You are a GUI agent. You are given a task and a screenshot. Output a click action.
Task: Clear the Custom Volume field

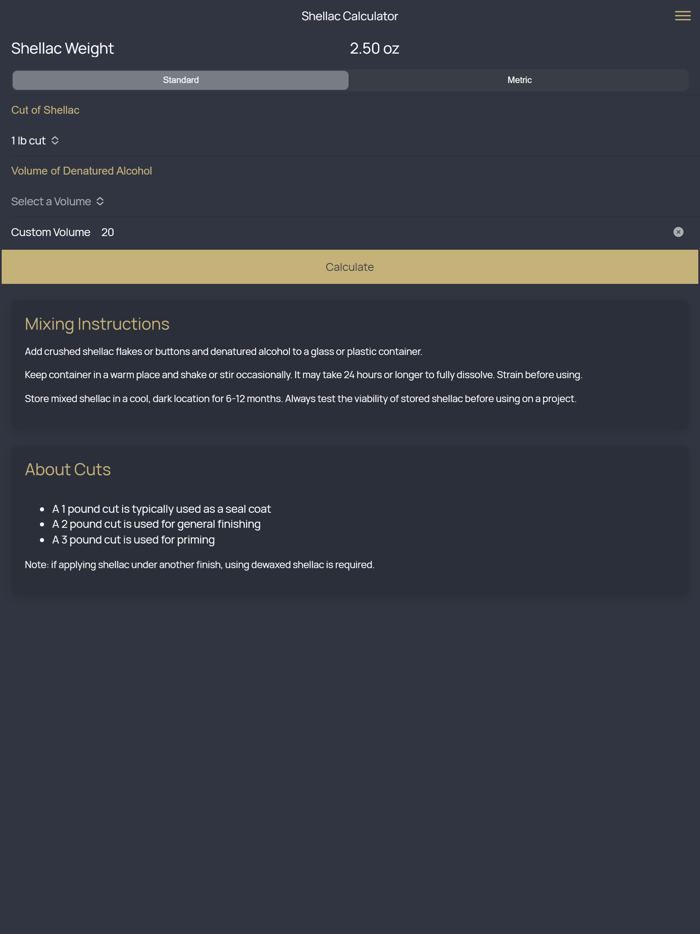678,231
